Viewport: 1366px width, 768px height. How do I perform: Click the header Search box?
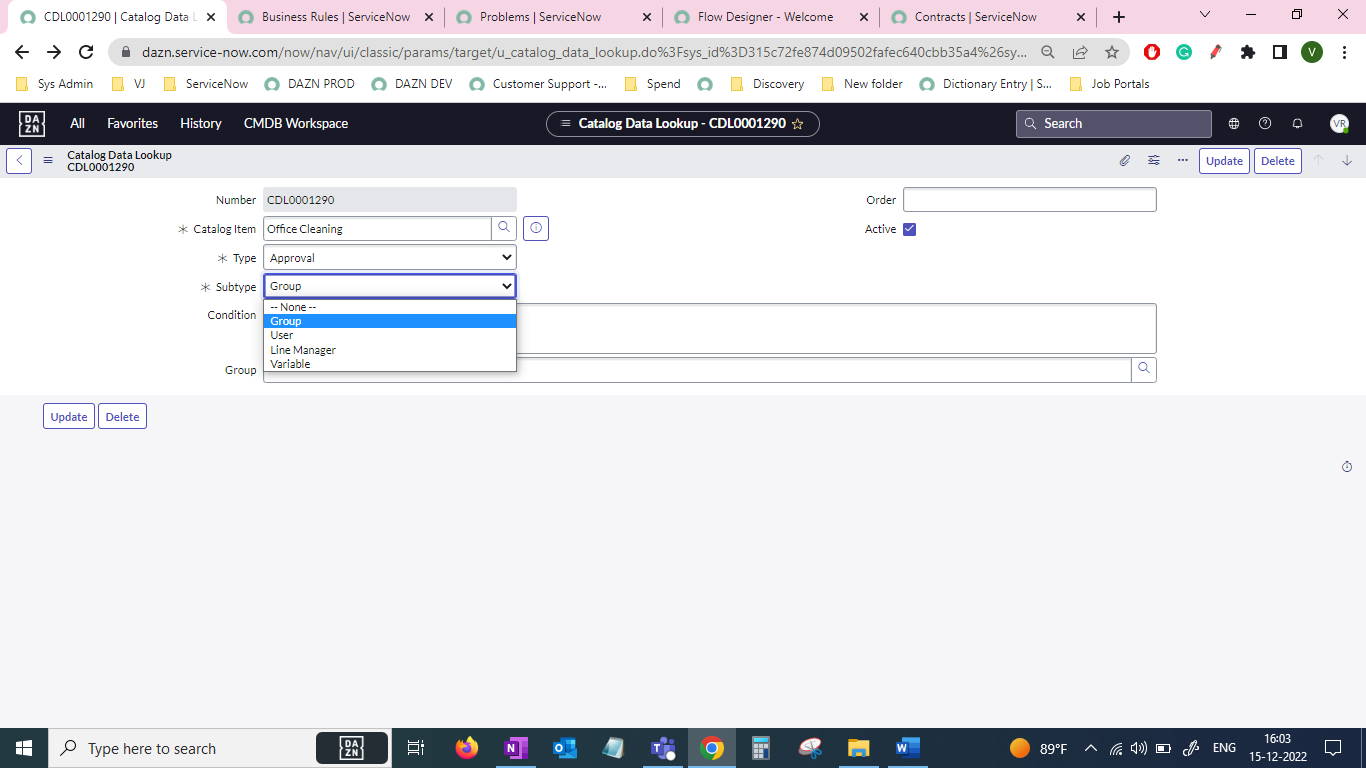coord(1114,124)
